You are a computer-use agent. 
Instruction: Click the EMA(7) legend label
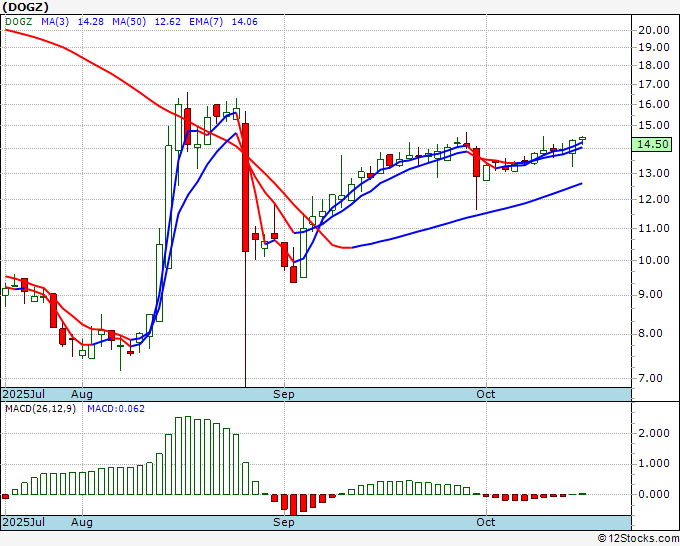[x=206, y=22]
